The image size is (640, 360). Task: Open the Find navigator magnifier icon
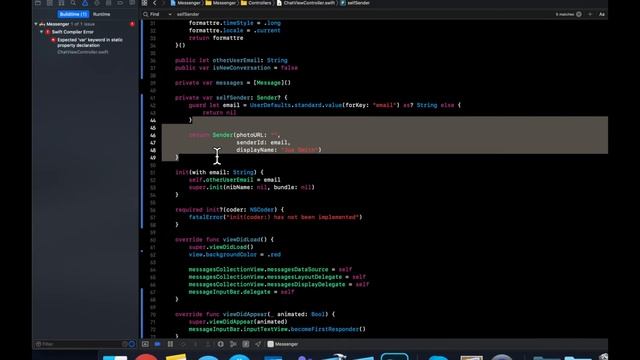coord(73,3)
